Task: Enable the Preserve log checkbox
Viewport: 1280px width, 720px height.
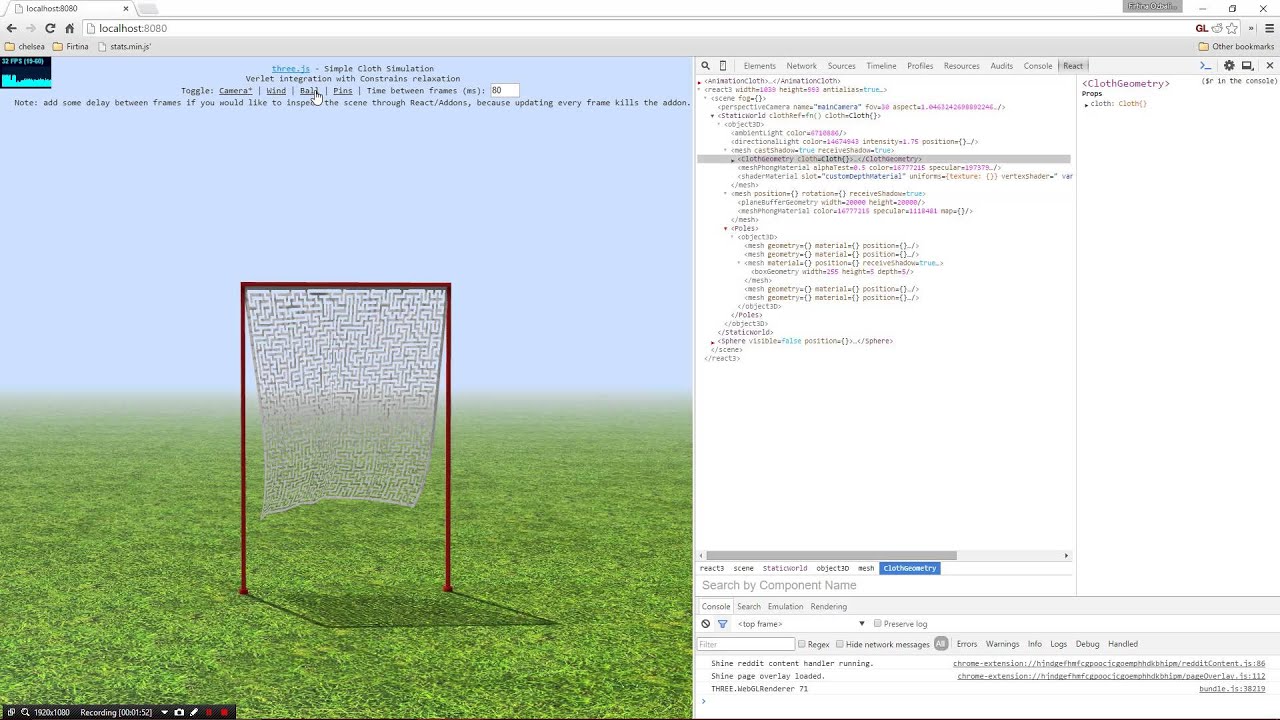Action: (878, 624)
